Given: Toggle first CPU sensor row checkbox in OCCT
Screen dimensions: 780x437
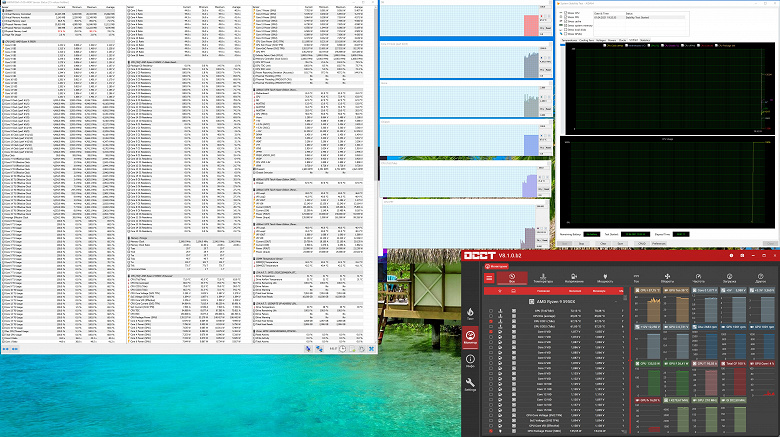Looking at the screenshot, I should [491, 311].
